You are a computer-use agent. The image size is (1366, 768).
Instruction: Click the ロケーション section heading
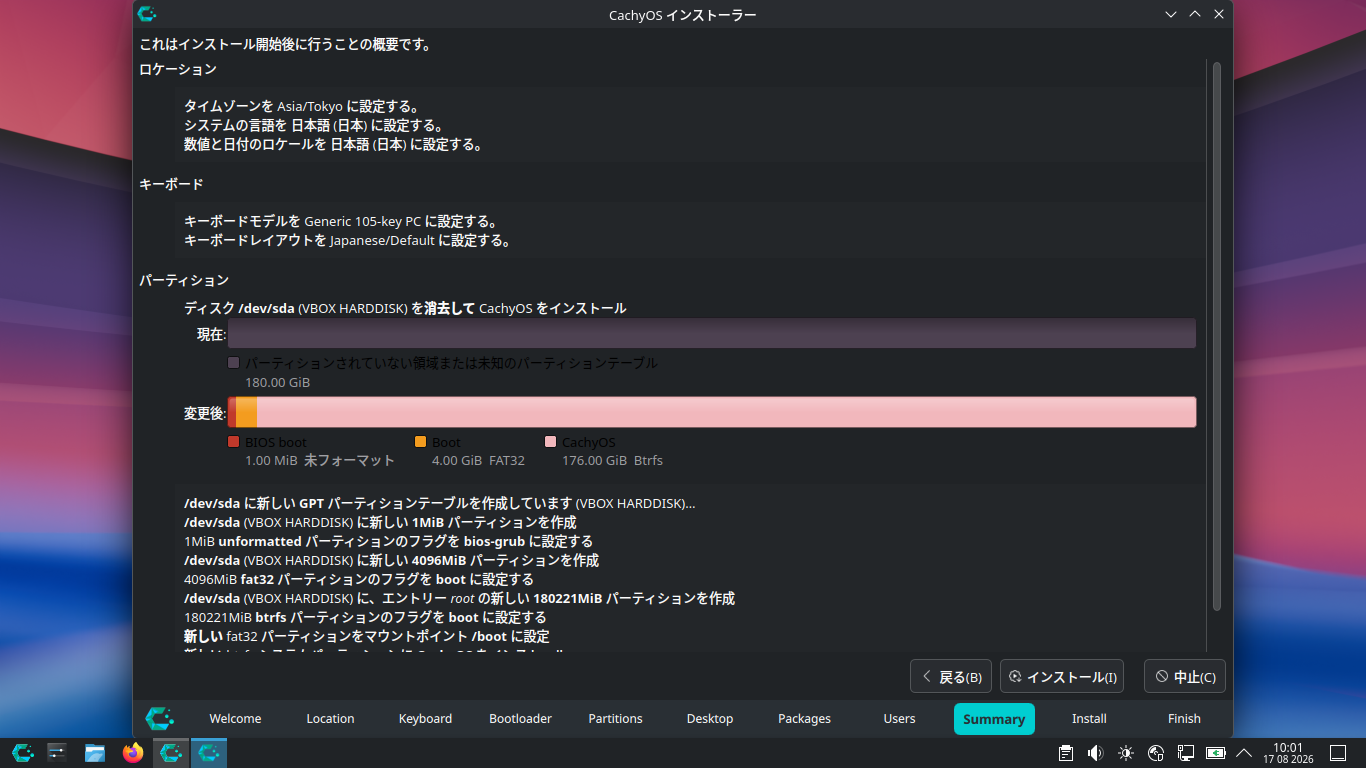[x=178, y=69]
